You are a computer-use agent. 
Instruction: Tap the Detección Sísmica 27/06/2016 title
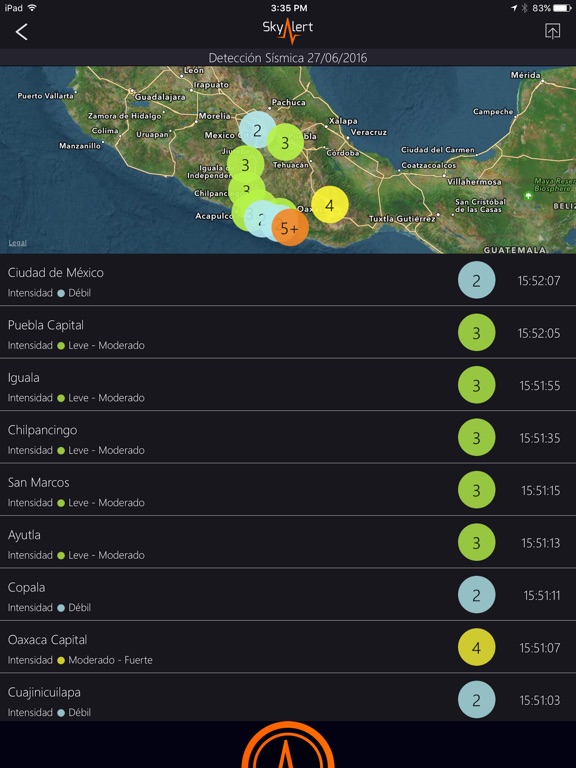(x=288, y=58)
